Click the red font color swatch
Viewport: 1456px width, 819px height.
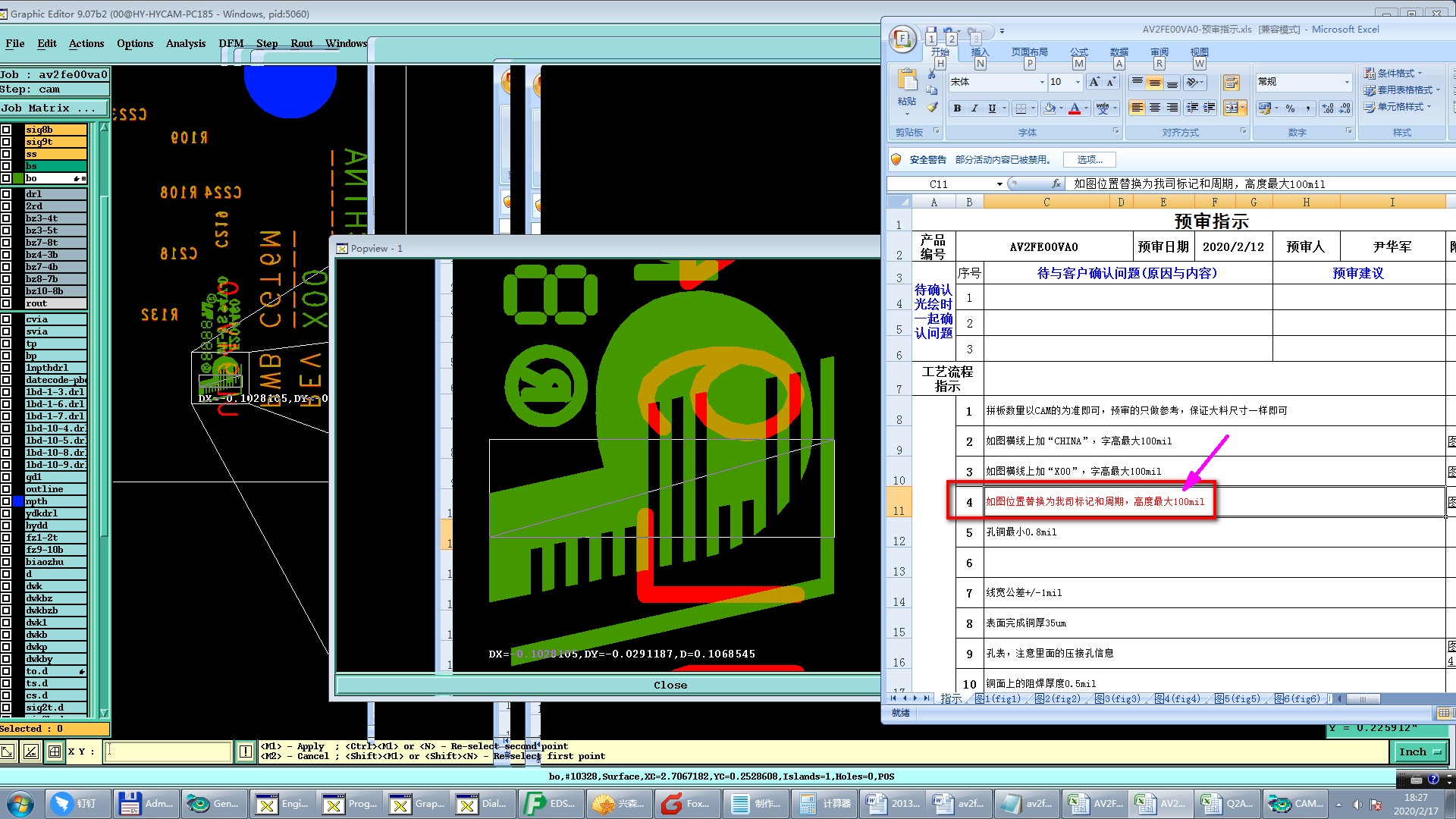1074,108
